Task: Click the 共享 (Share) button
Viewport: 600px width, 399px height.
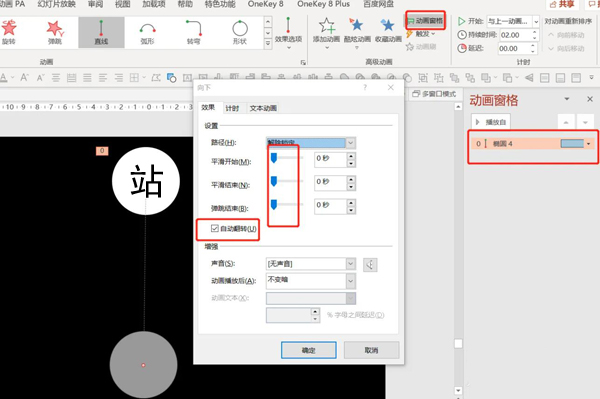Action: (x=562, y=4)
